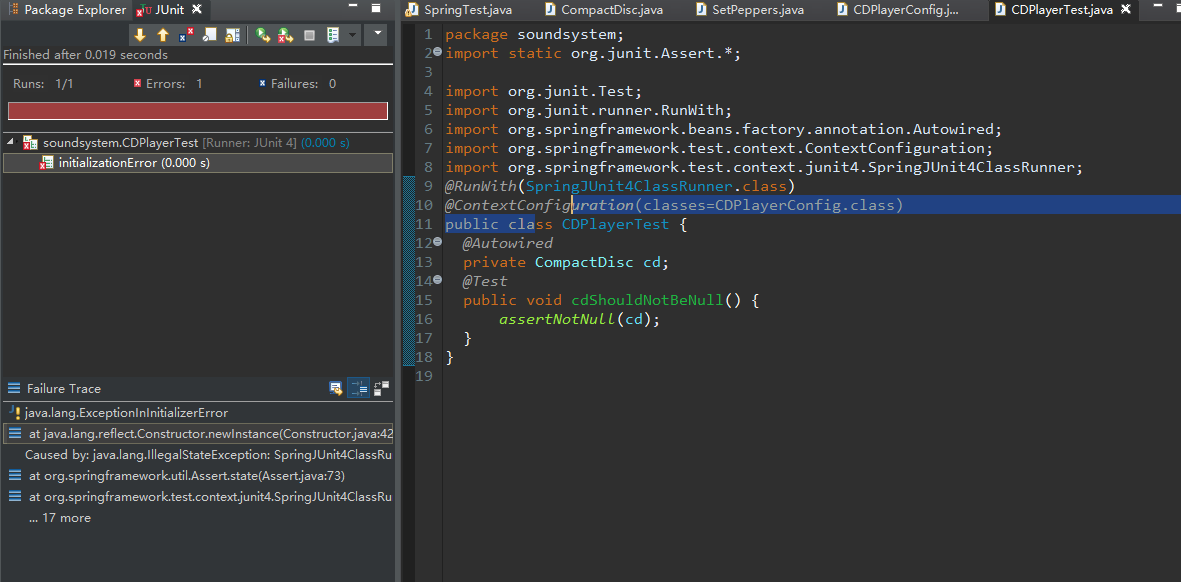Collapse soundsystem.CDPlayerTest tree node
The image size is (1181, 582).
[x=11, y=142]
